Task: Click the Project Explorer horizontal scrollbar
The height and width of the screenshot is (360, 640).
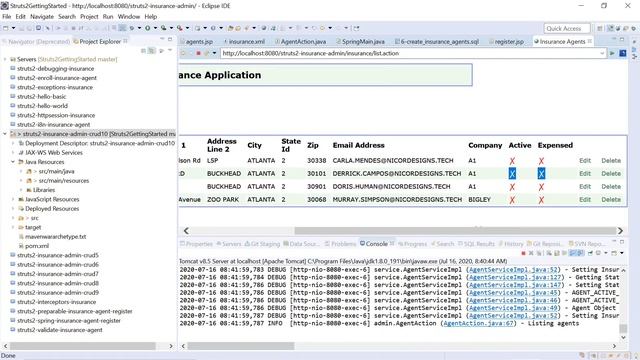Action: point(82,346)
